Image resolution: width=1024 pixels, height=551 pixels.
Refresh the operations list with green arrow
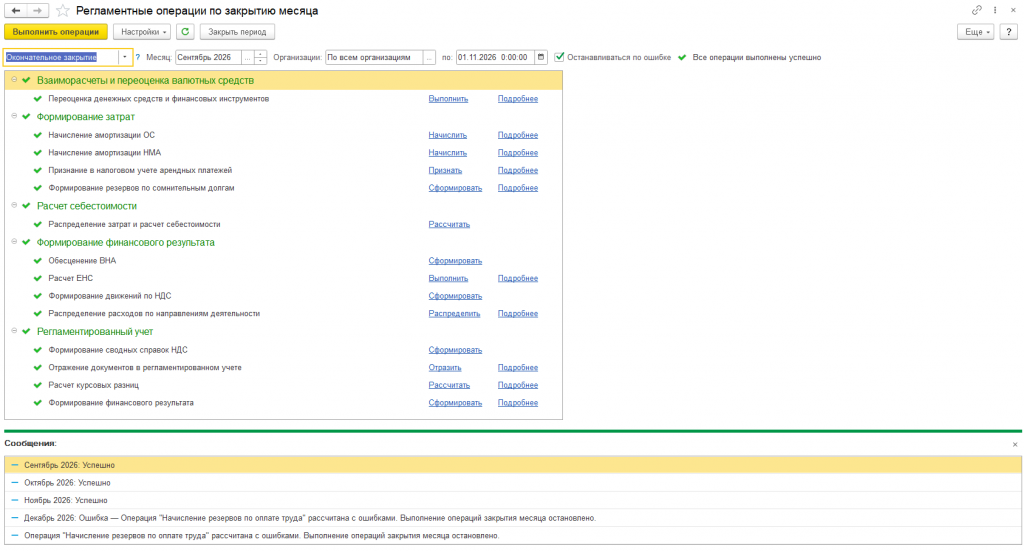185,31
